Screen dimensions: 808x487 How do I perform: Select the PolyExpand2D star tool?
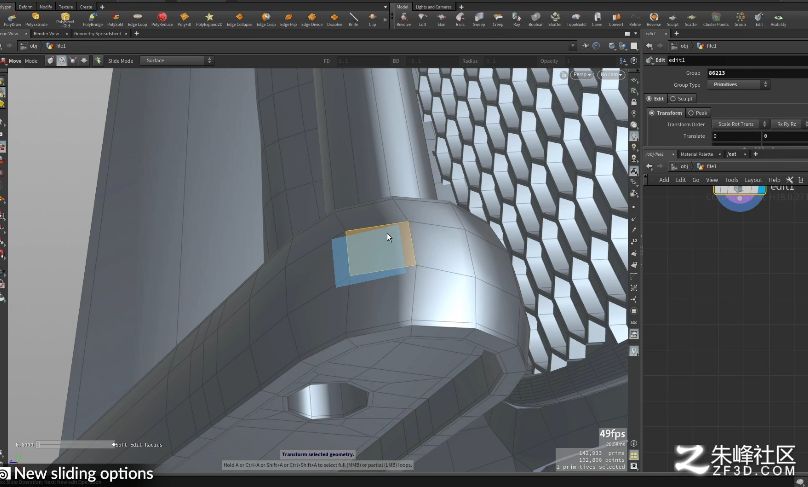(x=209, y=20)
